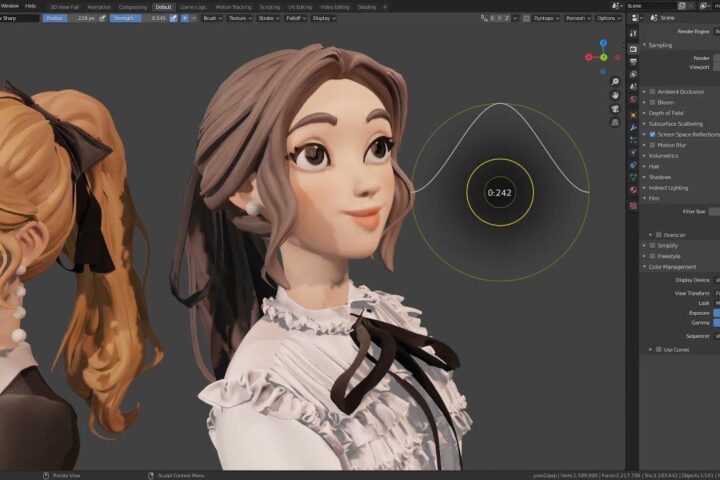Viewport: 720px width, 480px height.
Task: Open the Tool properties tab
Action: [x=633, y=34]
